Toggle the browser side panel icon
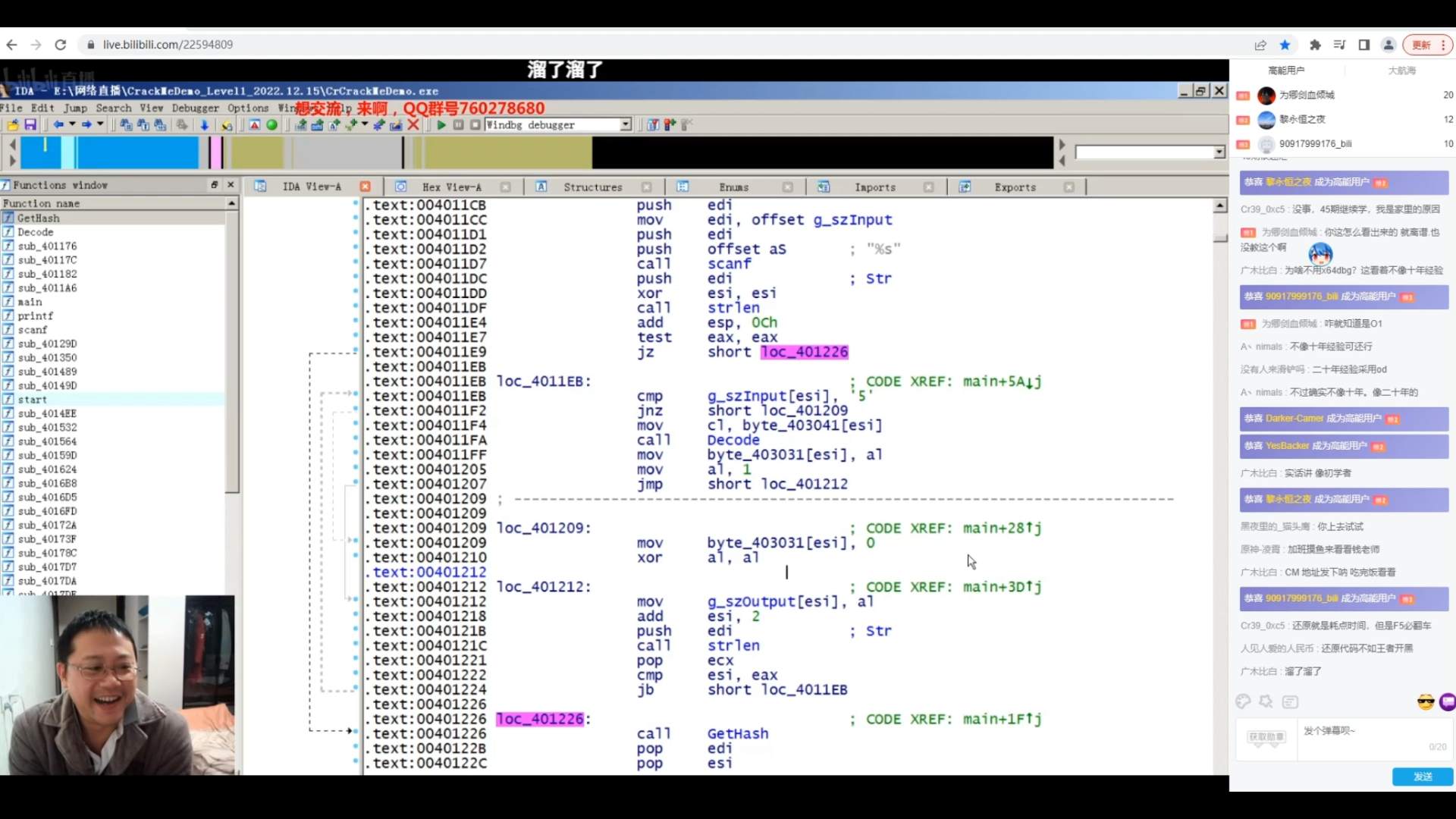Image resolution: width=1456 pixels, height=819 pixels. [x=1364, y=45]
